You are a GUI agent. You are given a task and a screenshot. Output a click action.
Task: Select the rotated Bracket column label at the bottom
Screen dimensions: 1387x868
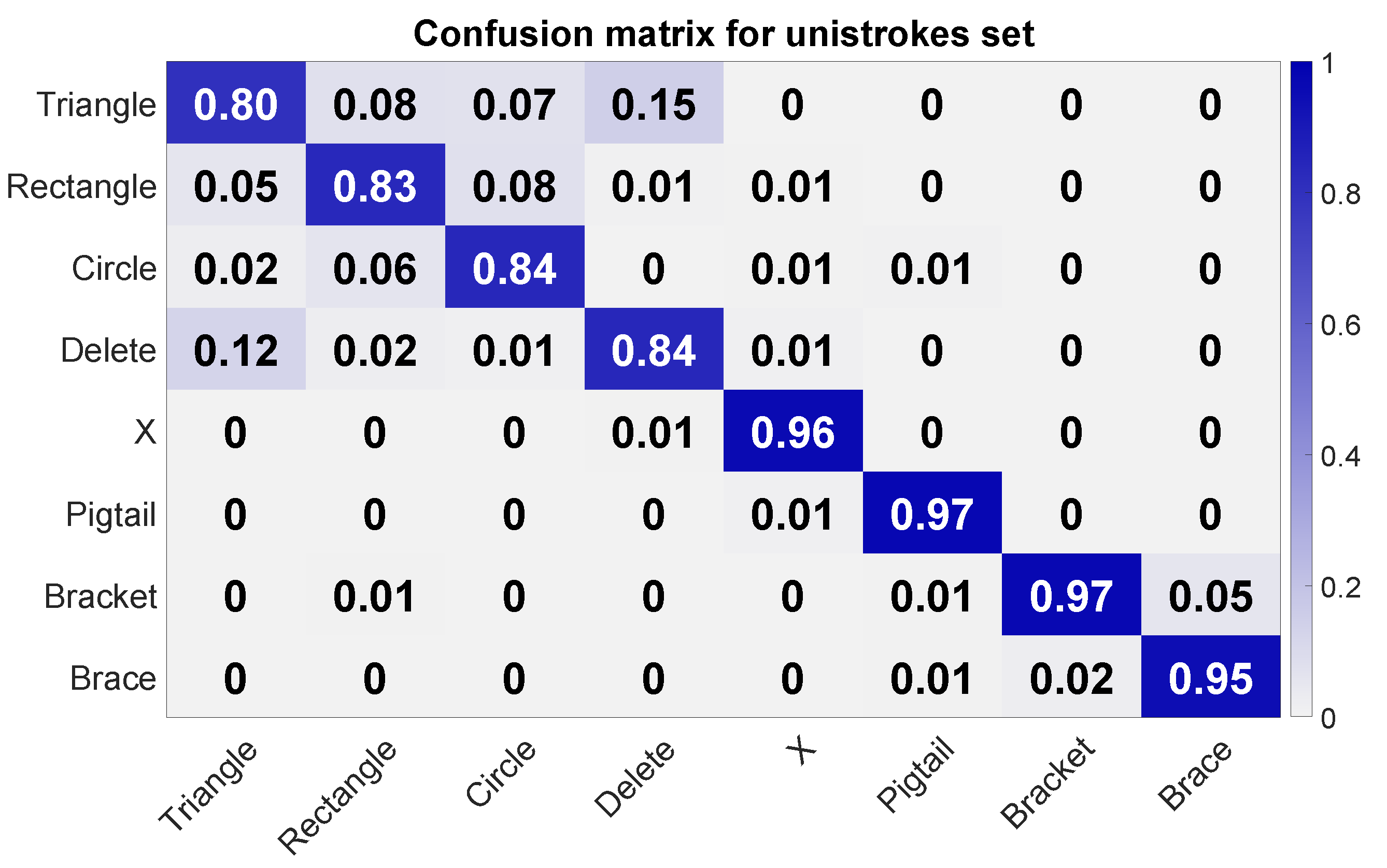pyautogui.click(x=1049, y=782)
